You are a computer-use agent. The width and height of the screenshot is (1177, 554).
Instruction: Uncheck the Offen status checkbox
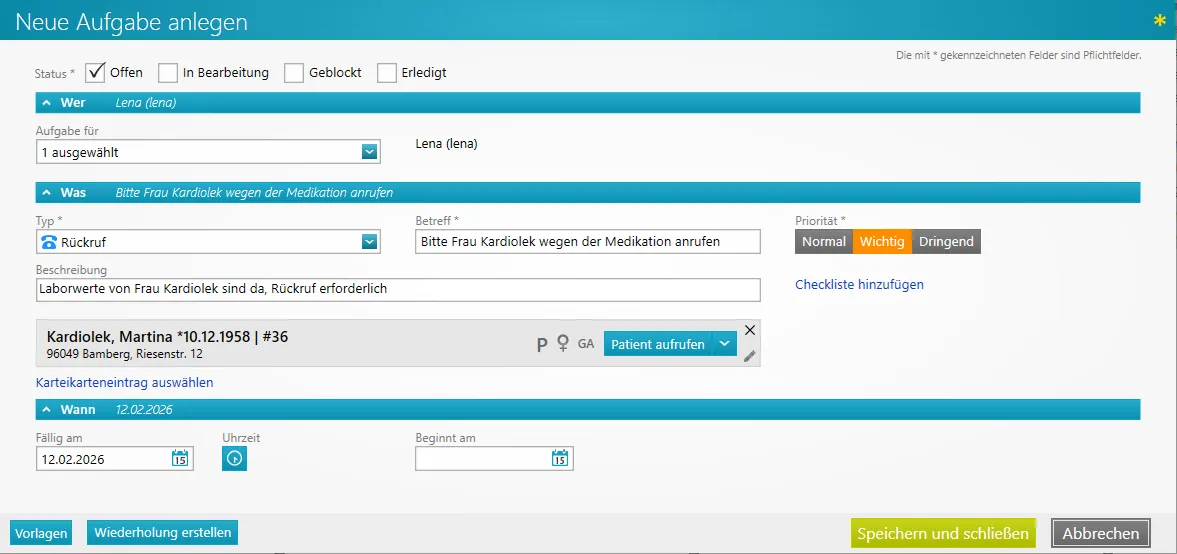pos(96,72)
